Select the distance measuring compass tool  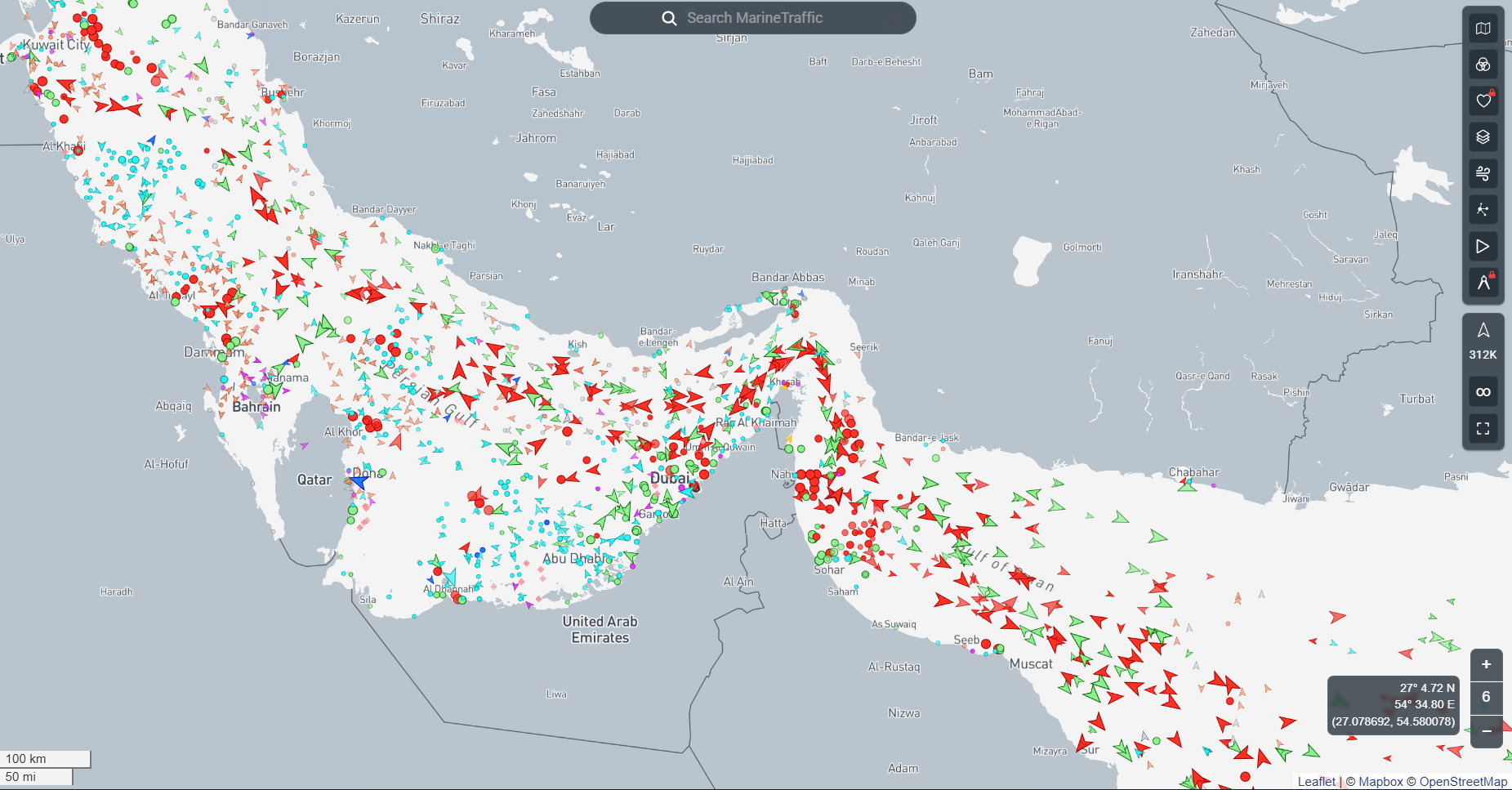1483,283
